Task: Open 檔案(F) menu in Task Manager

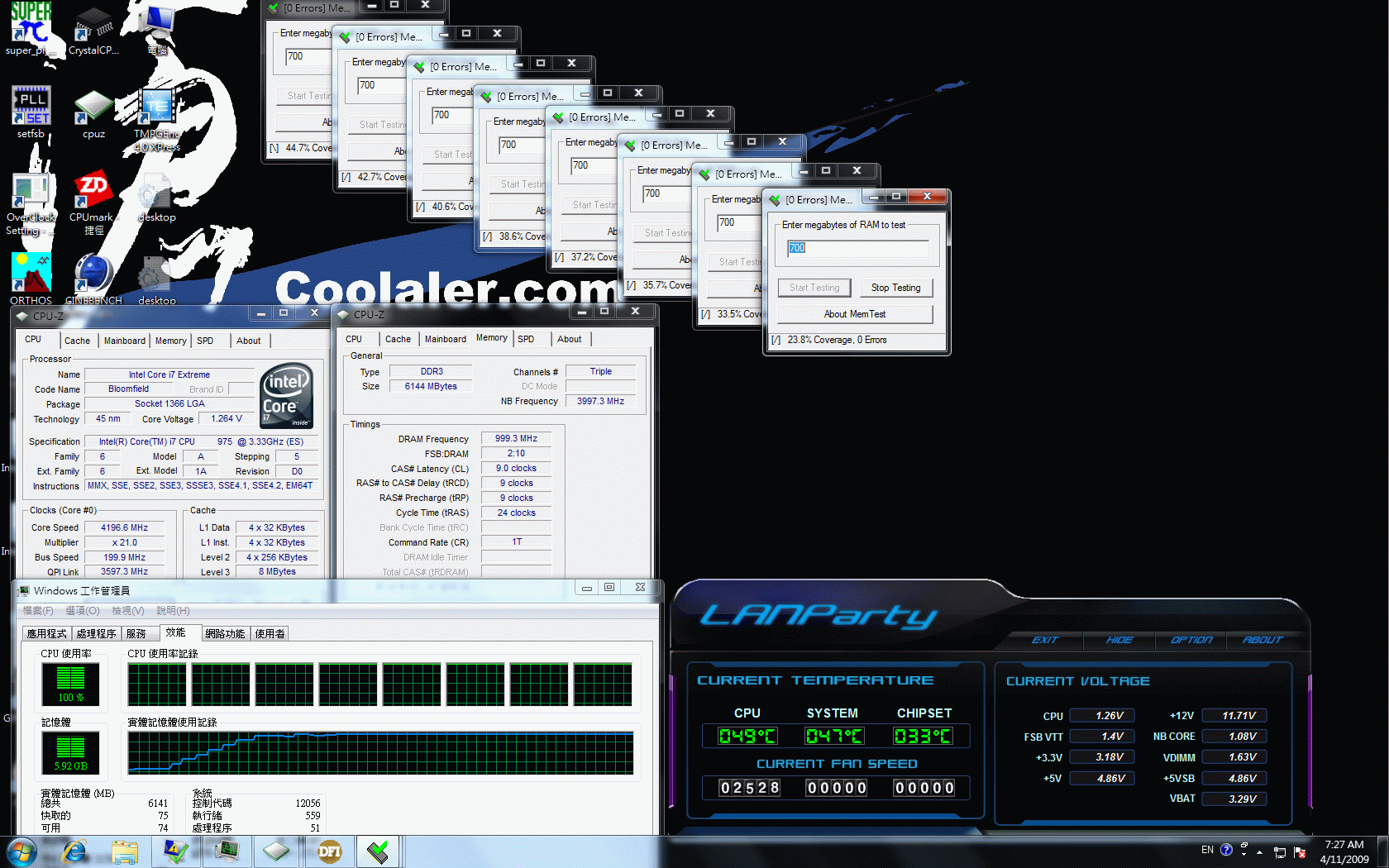Action: 38,611
